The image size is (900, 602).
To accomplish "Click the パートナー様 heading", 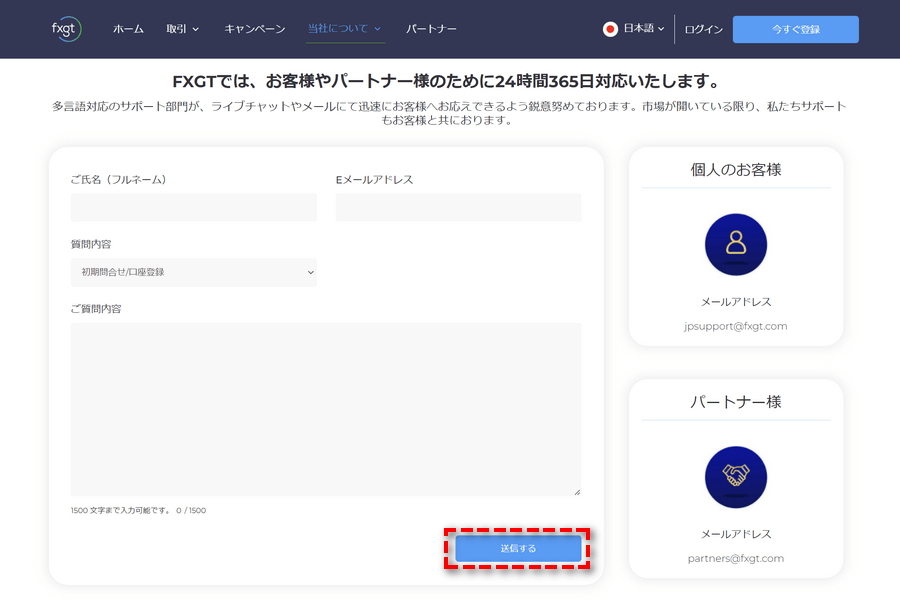I will pyautogui.click(x=736, y=402).
